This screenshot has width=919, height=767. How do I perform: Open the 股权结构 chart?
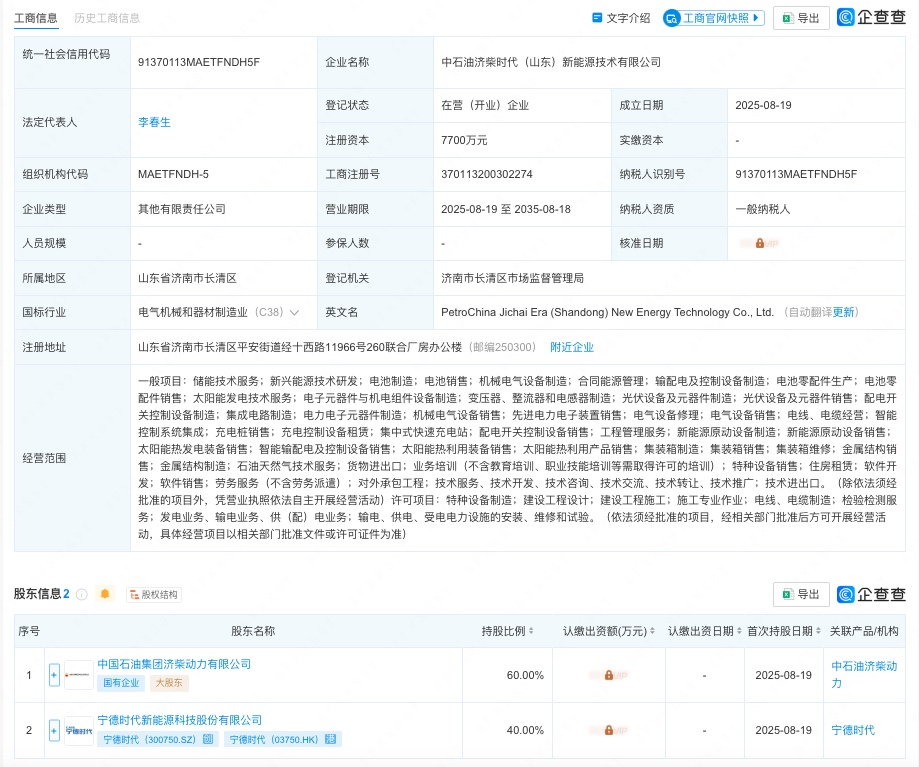[x=154, y=595]
